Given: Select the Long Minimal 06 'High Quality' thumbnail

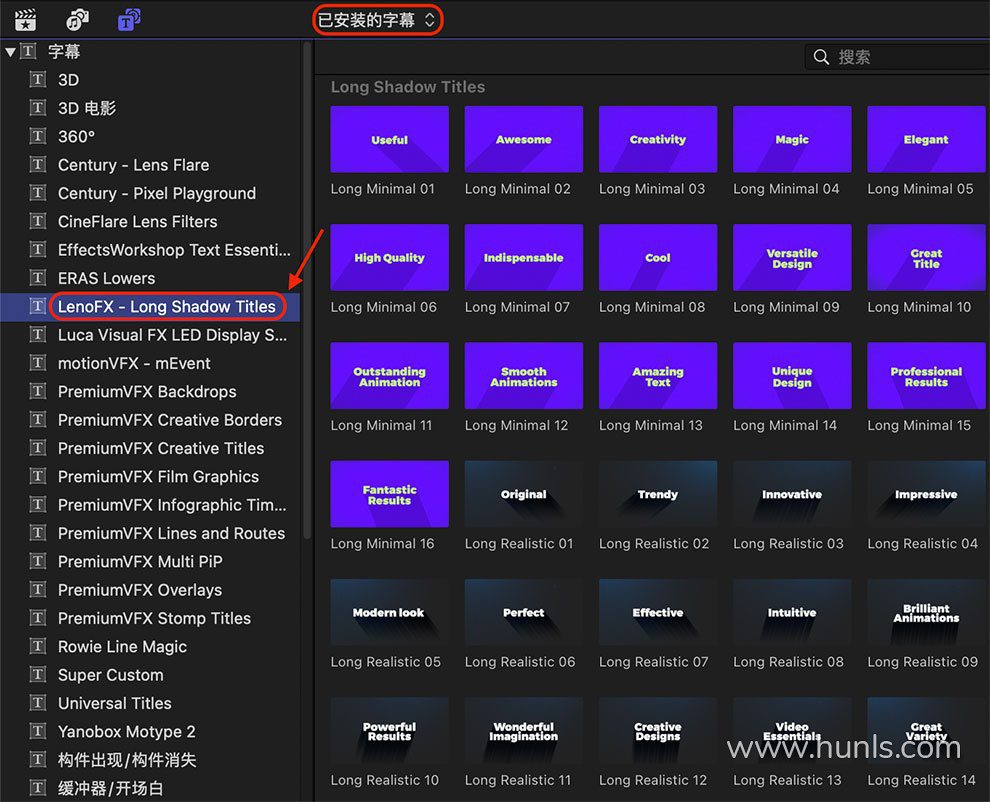Looking at the screenshot, I should 390,257.
